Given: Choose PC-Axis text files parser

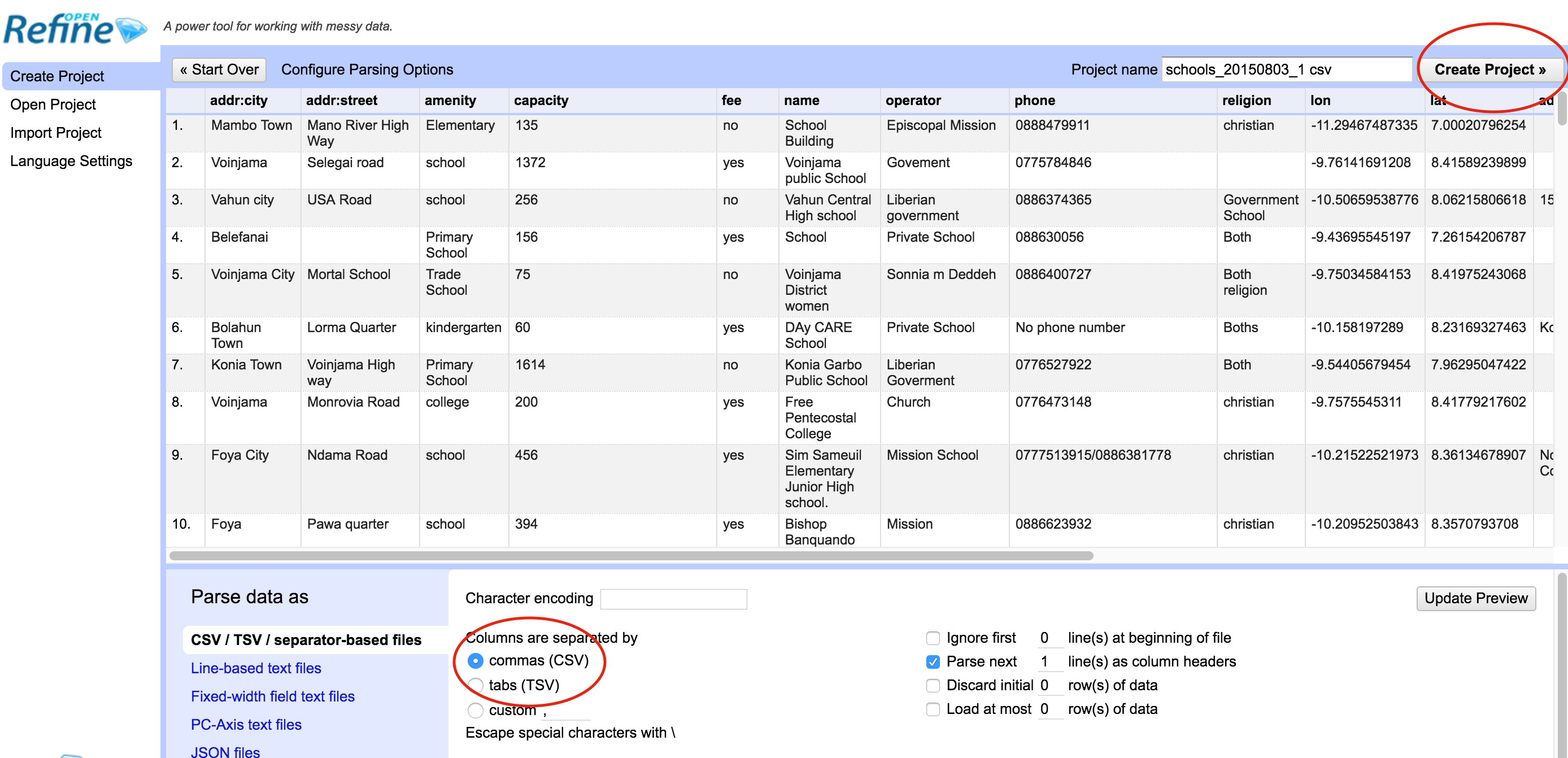Looking at the screenshot, I should (246, 725).
